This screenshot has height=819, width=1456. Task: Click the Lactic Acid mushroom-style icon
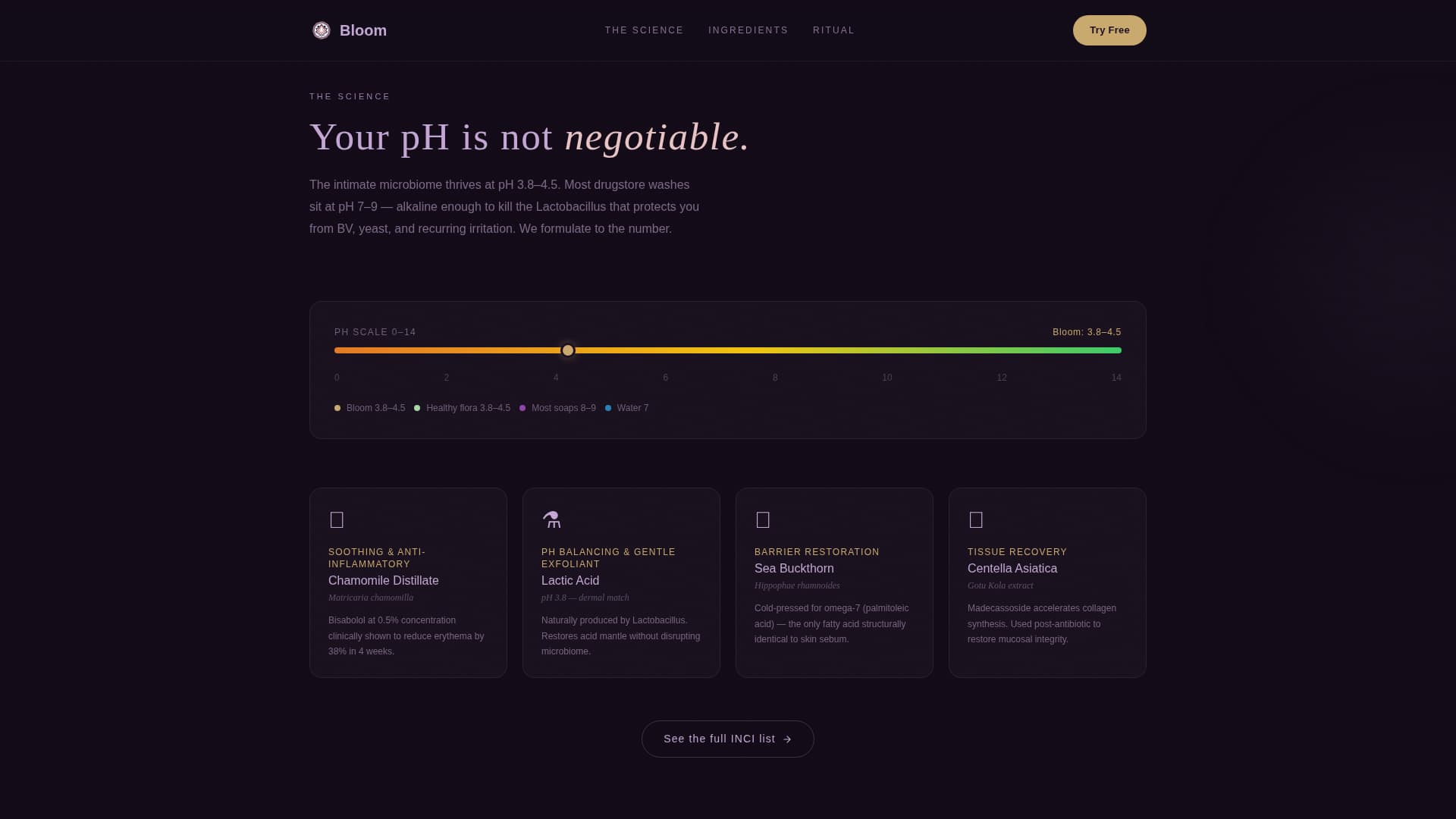point(553,519)
